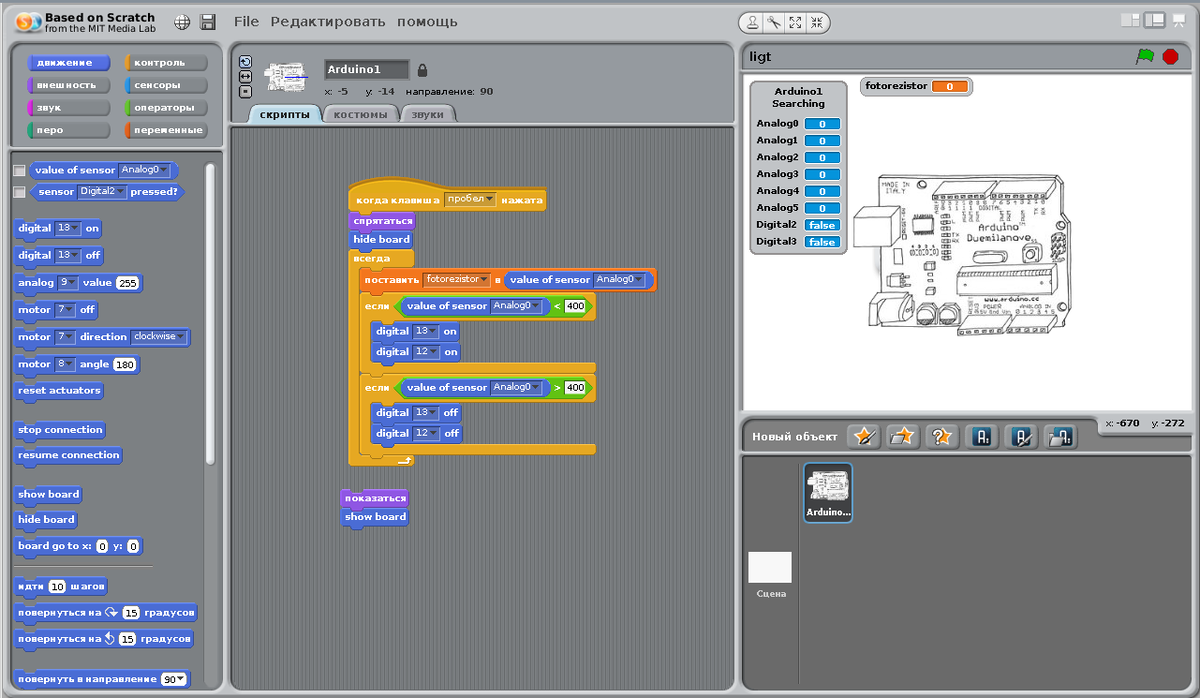Switch to the костюмы tab
This screenshot has width=1200, height=698.
point(360,114)
